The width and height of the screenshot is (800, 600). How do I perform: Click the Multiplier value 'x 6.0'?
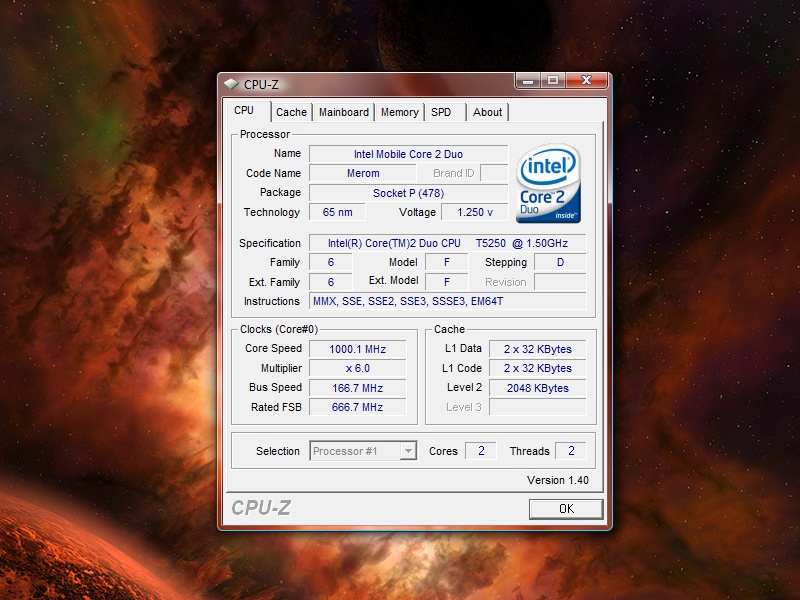click(357, 368)
